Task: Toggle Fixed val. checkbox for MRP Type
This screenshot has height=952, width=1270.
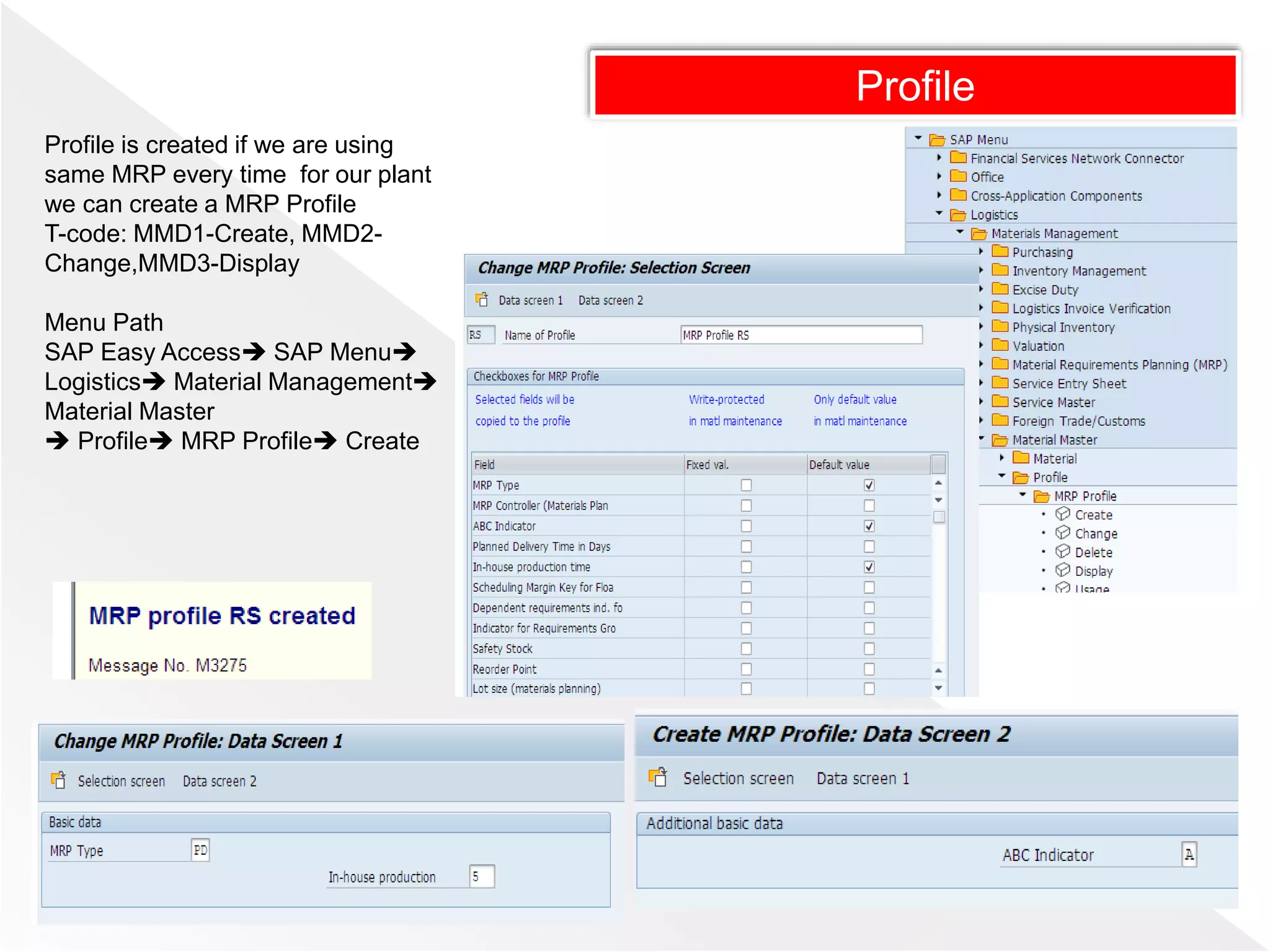Action: (746, 485)
